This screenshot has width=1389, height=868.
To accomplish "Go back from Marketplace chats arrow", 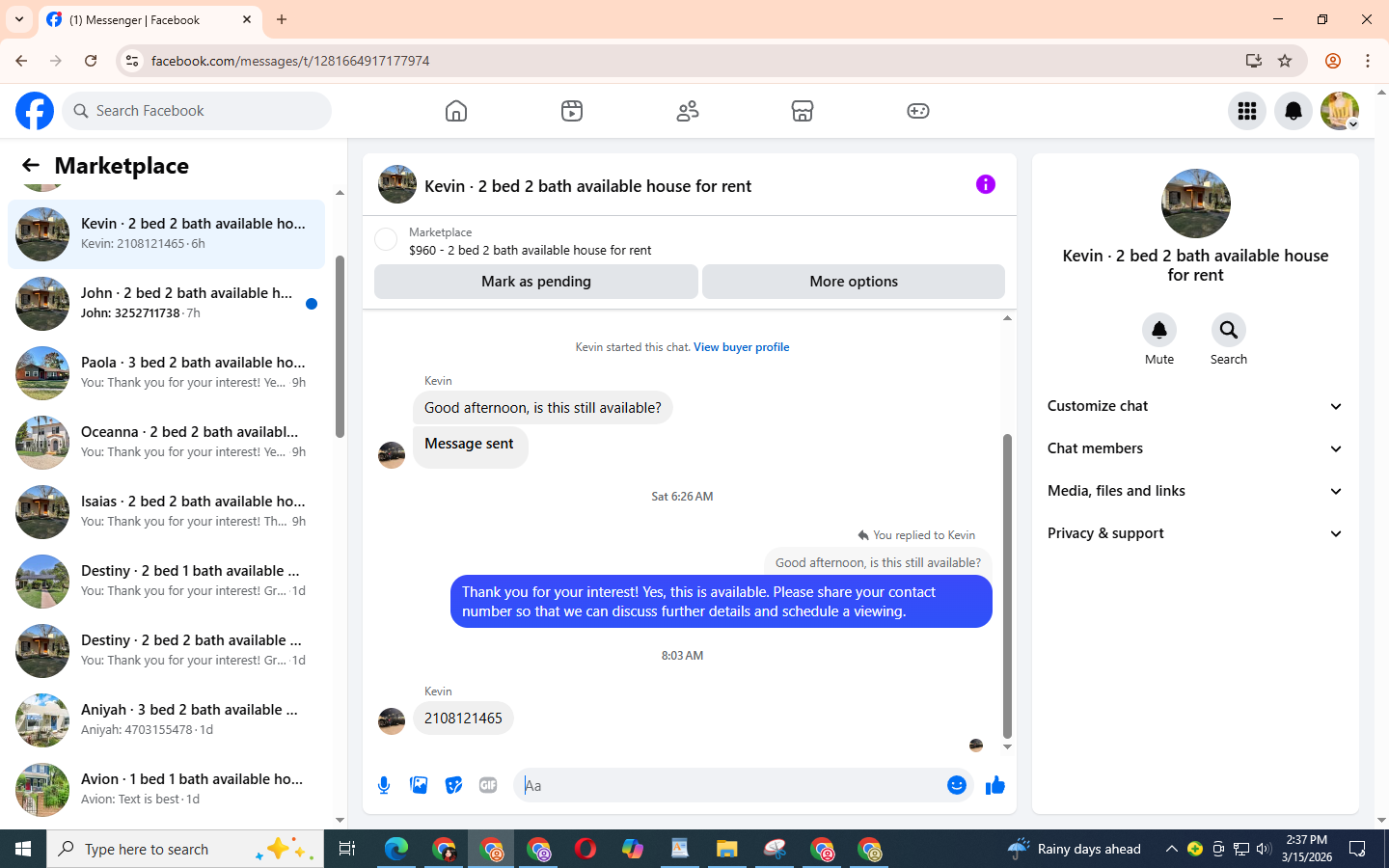I will pos(31,165).
